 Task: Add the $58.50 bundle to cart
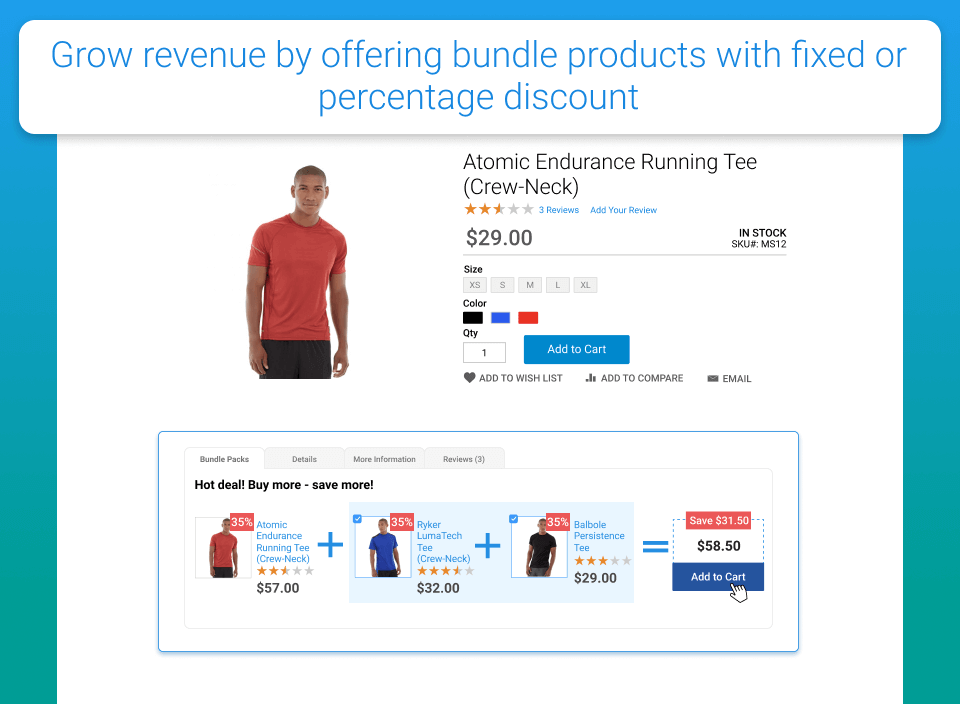(x=718, y=577)
